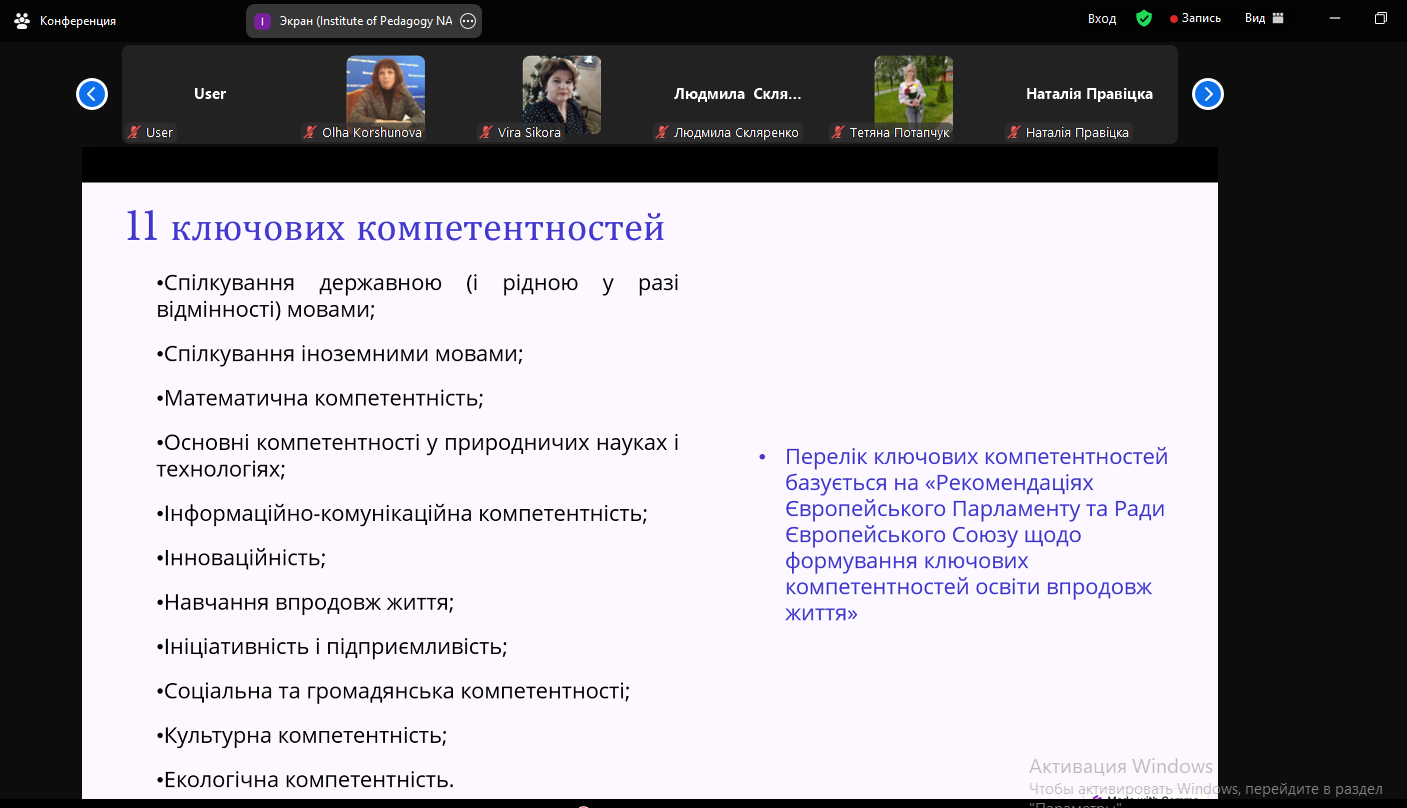Click the bullet Математична компетентність
The width and height of the screenshot is (1407, 808).
coord(320,398)
